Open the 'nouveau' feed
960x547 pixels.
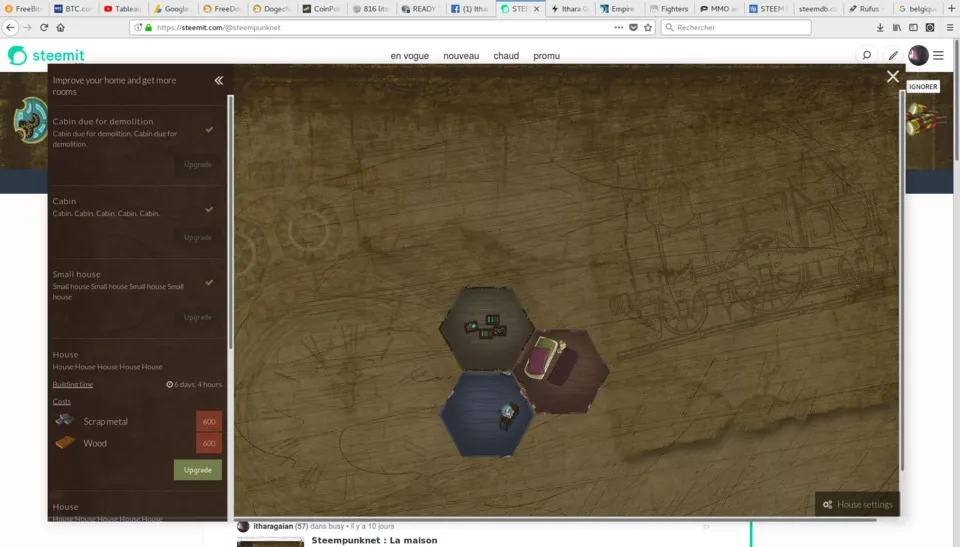point(461,56)
